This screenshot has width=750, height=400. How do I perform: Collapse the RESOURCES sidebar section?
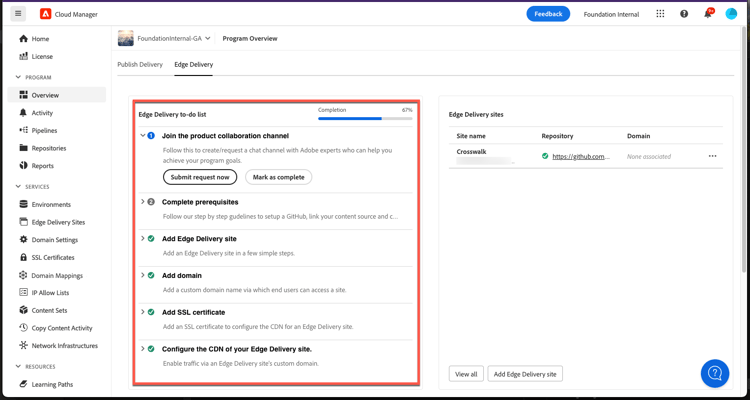tap(18, 367)
